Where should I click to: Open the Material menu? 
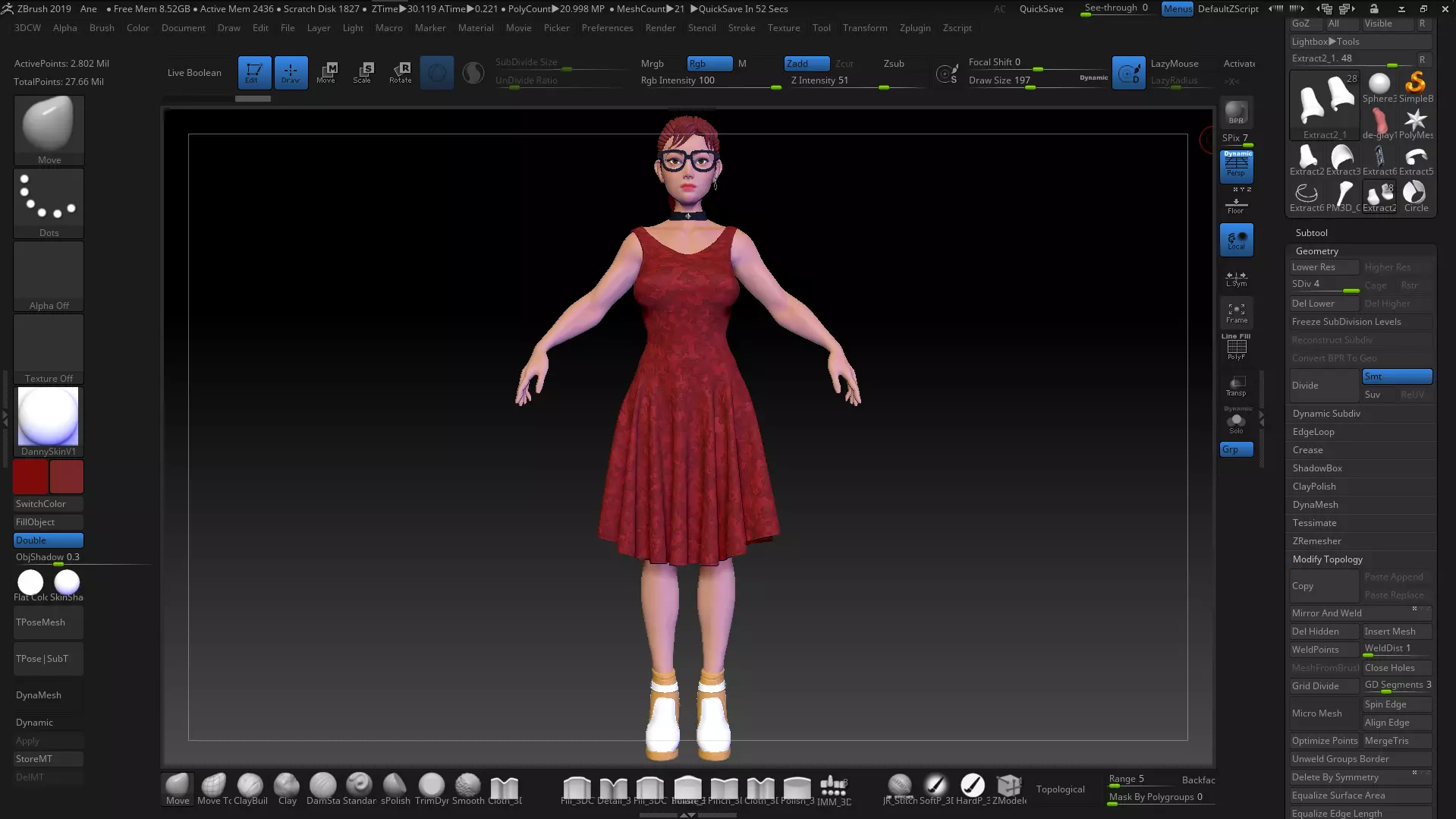pyautogui.click(x=476, y=28)
